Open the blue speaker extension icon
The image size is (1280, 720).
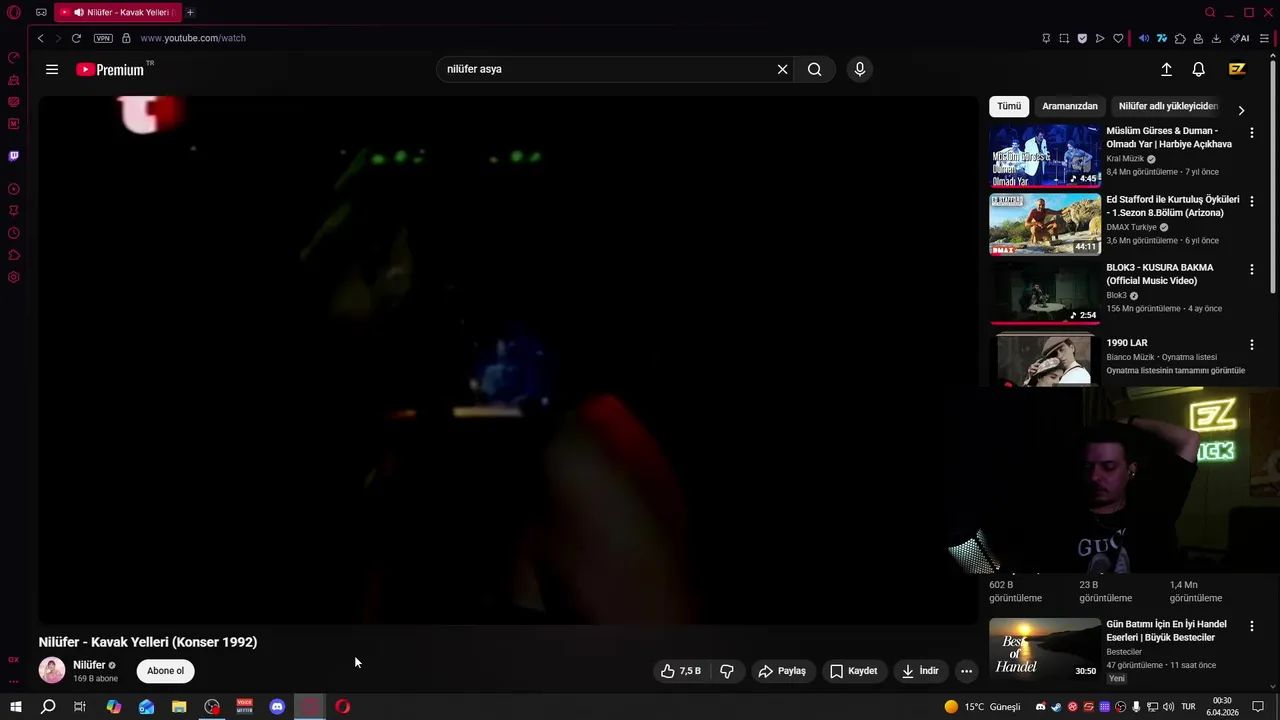[1144, 38]
